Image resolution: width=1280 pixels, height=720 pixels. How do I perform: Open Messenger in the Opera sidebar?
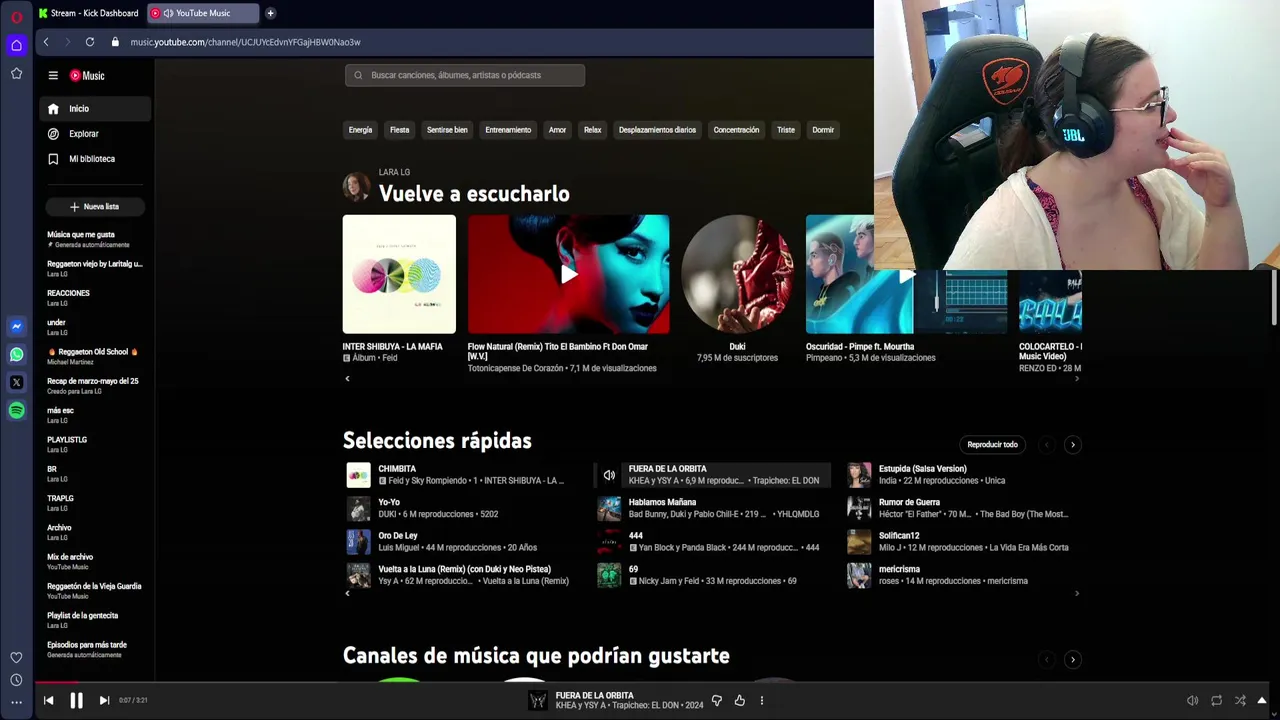pos(16,326)
